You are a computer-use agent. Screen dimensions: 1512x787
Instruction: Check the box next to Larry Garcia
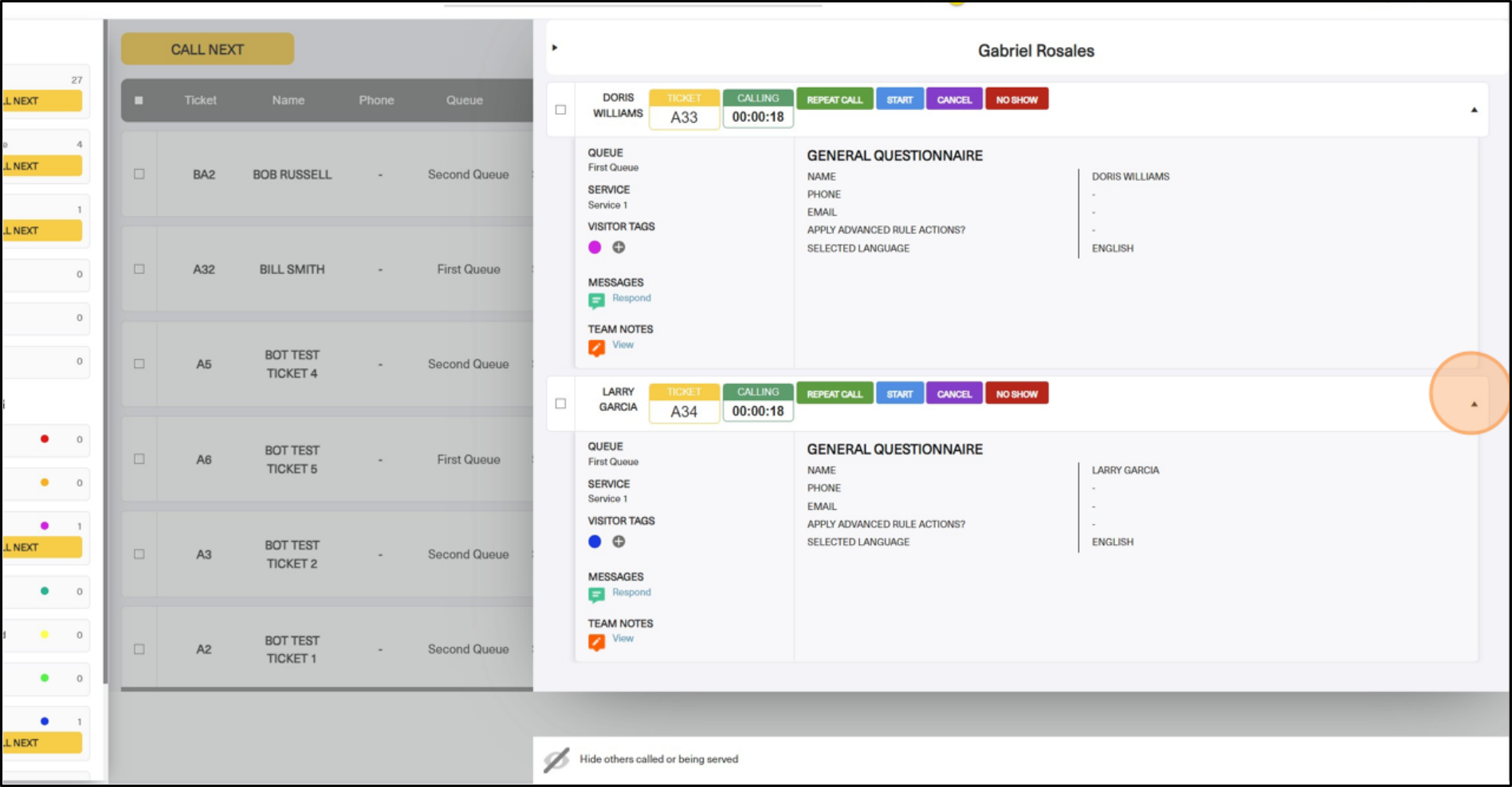click(561, 404)
